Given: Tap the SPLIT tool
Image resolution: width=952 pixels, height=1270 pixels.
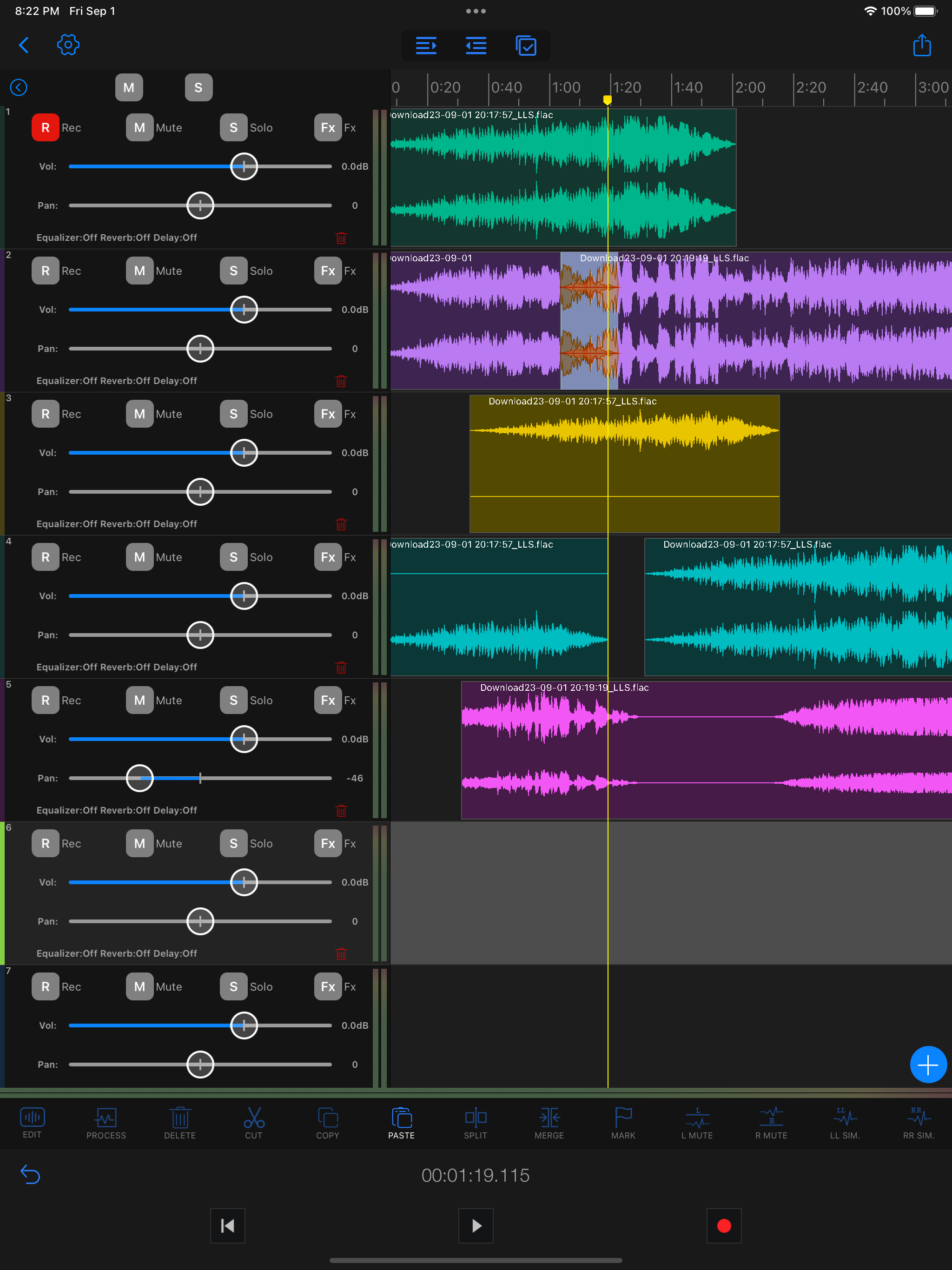Looking at the screenshot, I should 476,1123.
